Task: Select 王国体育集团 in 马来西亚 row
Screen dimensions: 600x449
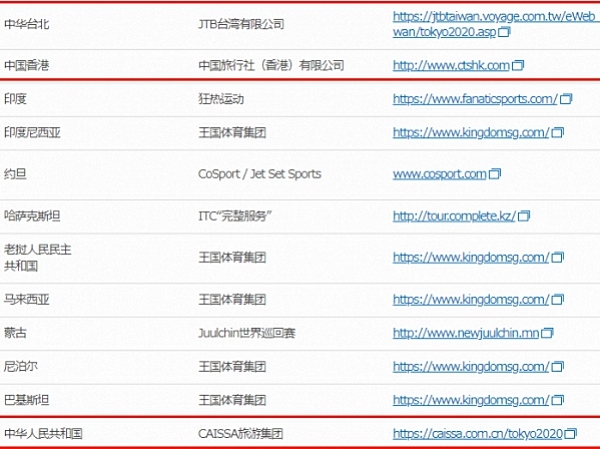Action: coord(232,300)
